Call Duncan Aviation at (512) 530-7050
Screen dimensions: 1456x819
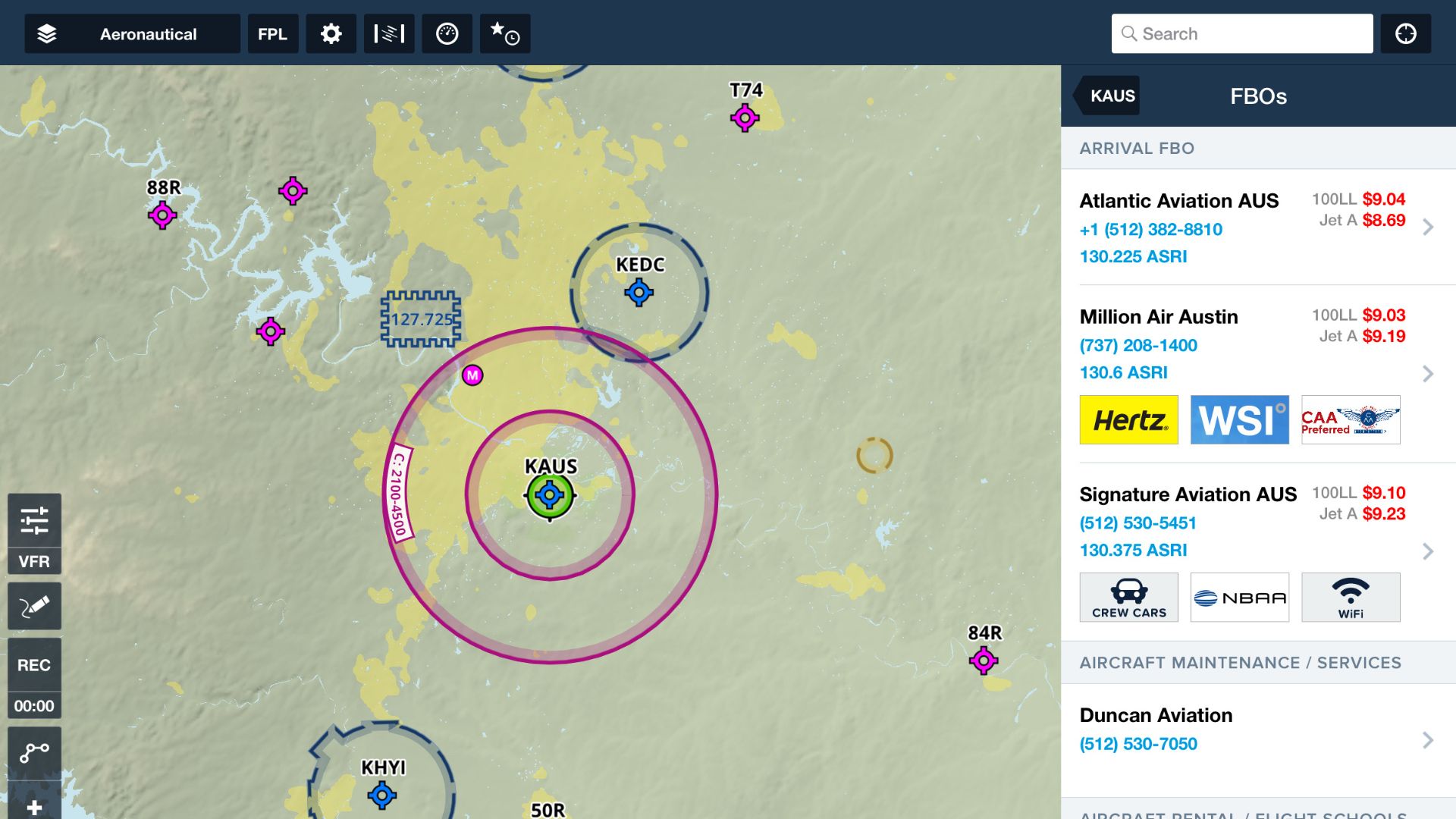(x=1137, y=744)
